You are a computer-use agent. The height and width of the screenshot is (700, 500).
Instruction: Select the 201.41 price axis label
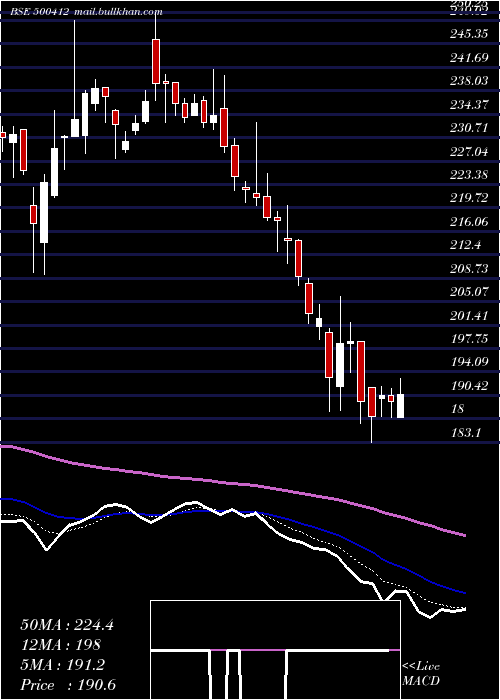[x=468, y=316]
